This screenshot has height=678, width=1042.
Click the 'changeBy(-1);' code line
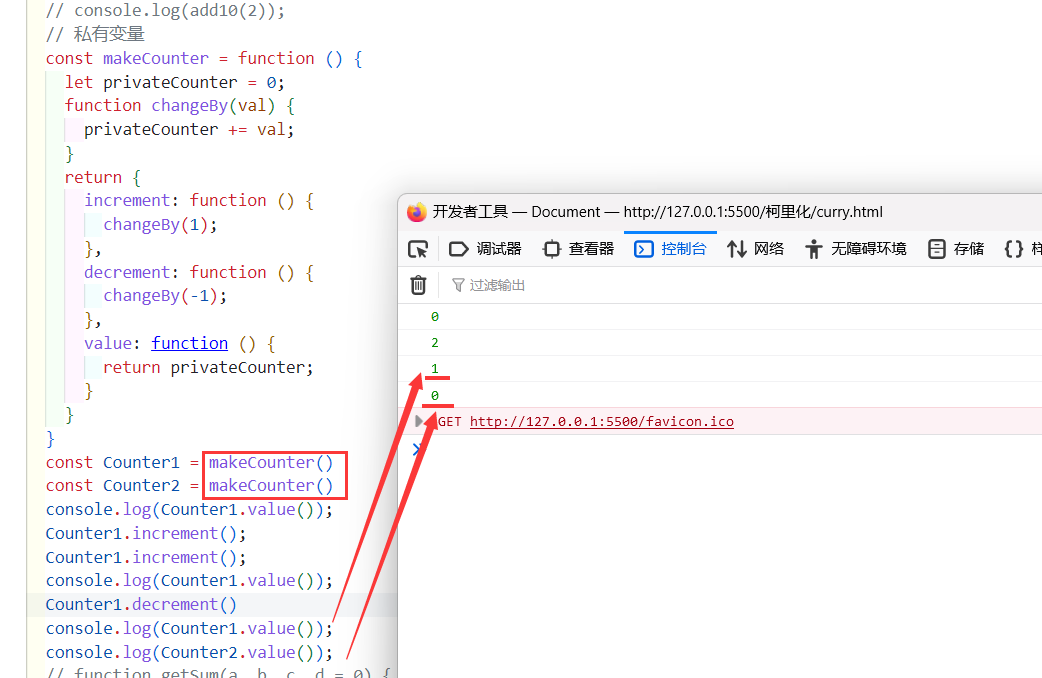(x=165, y=296)
